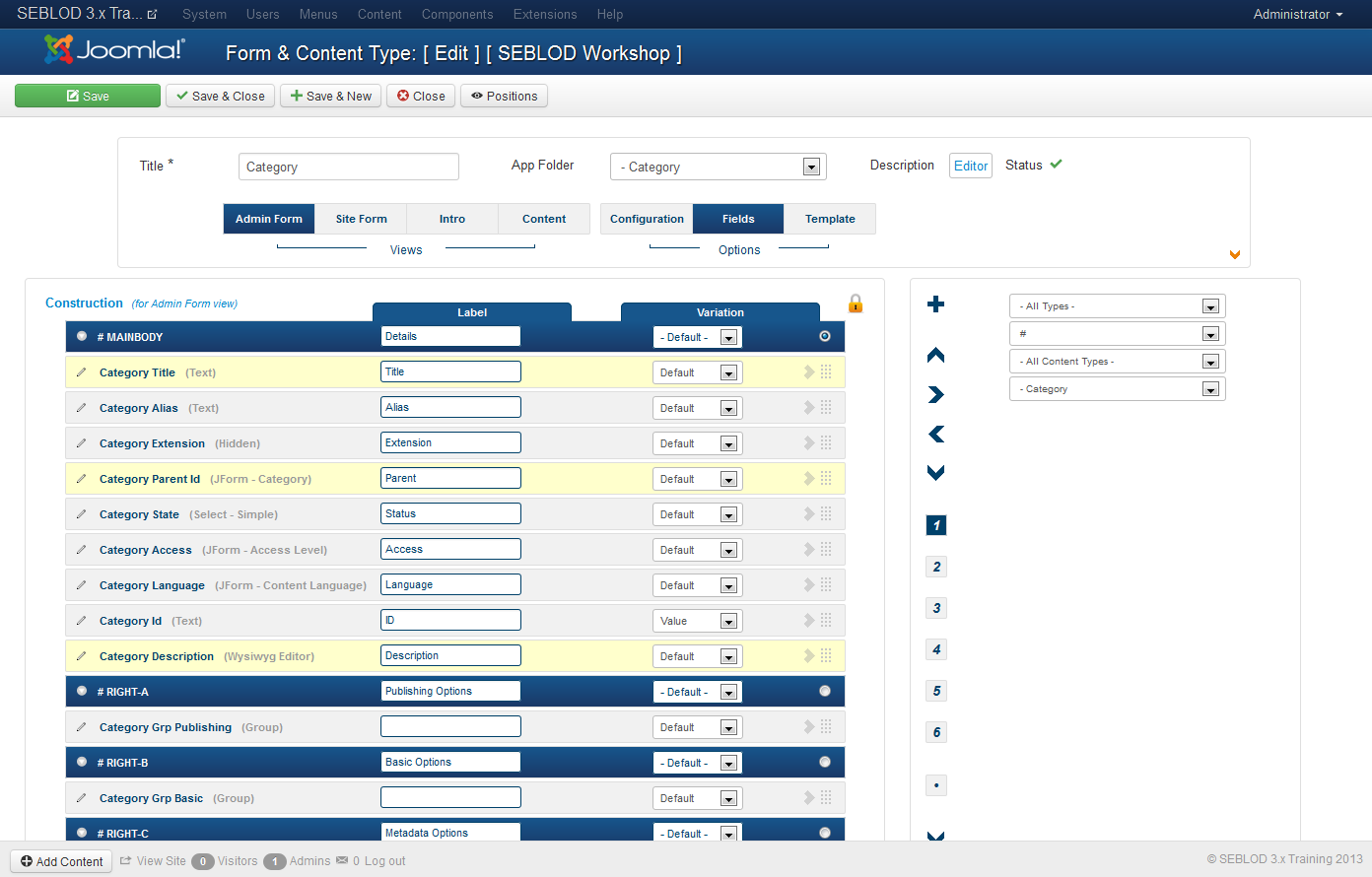1372x877 pixels.
Task: Open the description Editor button
Action: [x=971, y=166]
